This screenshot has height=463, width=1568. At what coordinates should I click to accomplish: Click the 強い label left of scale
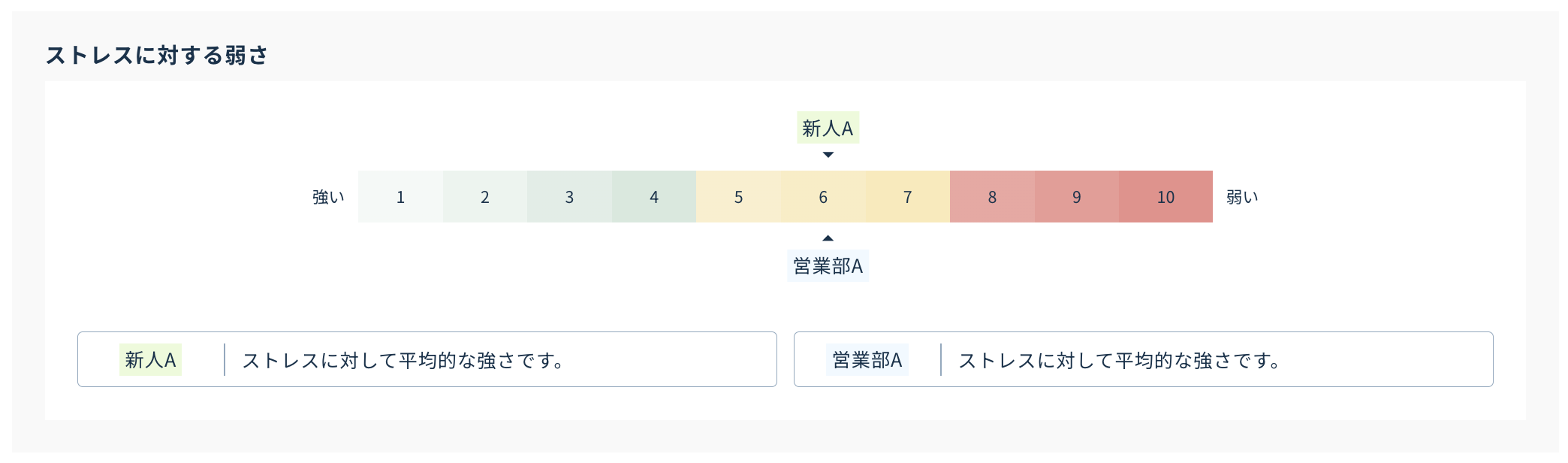(x=328, y=197)
